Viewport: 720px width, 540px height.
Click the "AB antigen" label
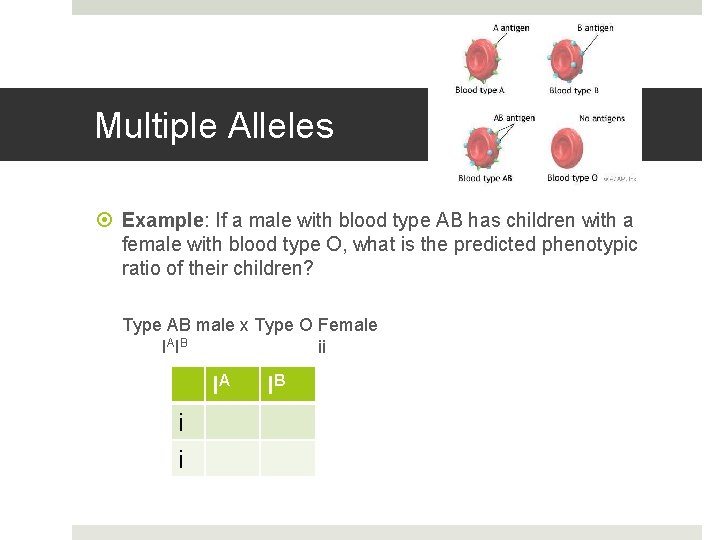click(x=514, y=118)
